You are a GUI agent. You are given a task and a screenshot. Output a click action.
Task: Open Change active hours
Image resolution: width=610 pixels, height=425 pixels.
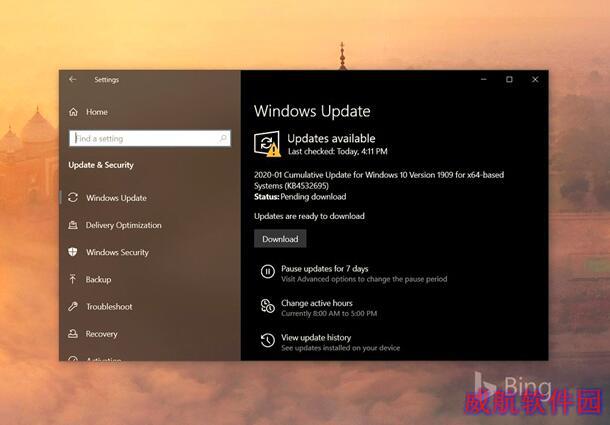tap(317, 303)
